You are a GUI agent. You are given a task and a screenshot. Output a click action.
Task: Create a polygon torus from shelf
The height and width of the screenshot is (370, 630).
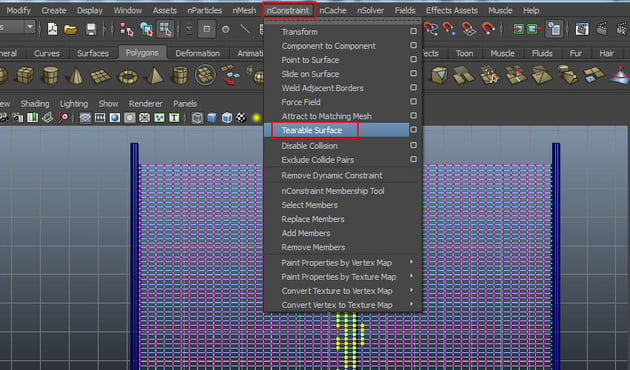[x=128, y=77]
